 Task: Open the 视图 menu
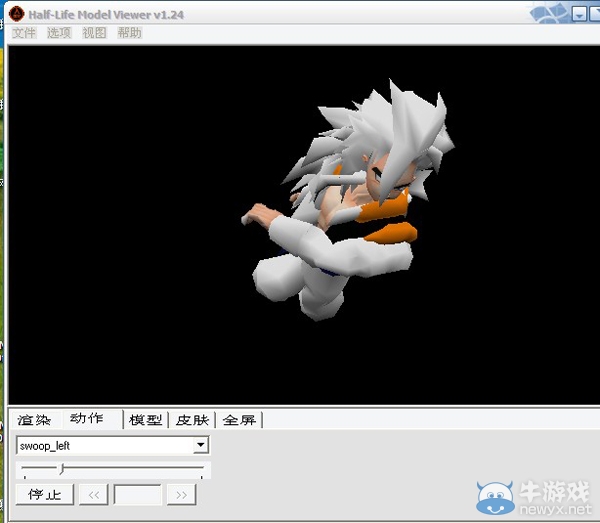point(94,33)
